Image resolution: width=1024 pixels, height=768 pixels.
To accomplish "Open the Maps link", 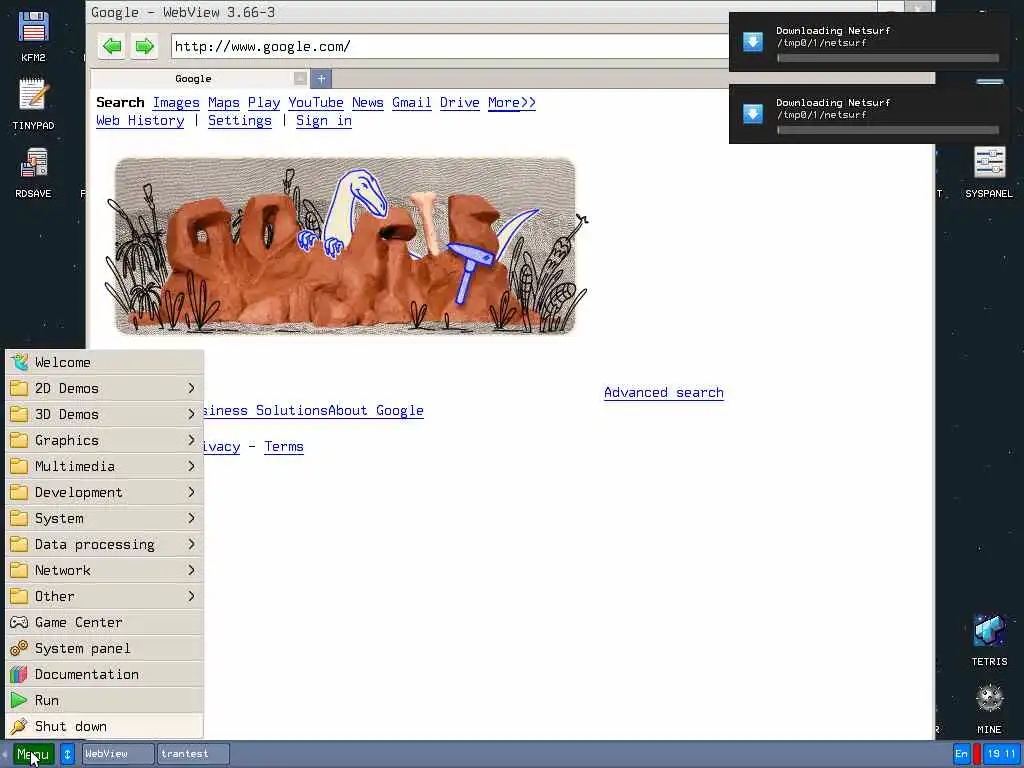I will point(223,103).
